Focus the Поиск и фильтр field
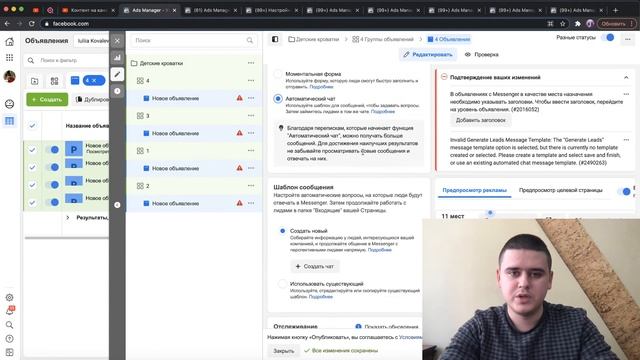Viewport: 640px width, 360px height. [67, 60]
